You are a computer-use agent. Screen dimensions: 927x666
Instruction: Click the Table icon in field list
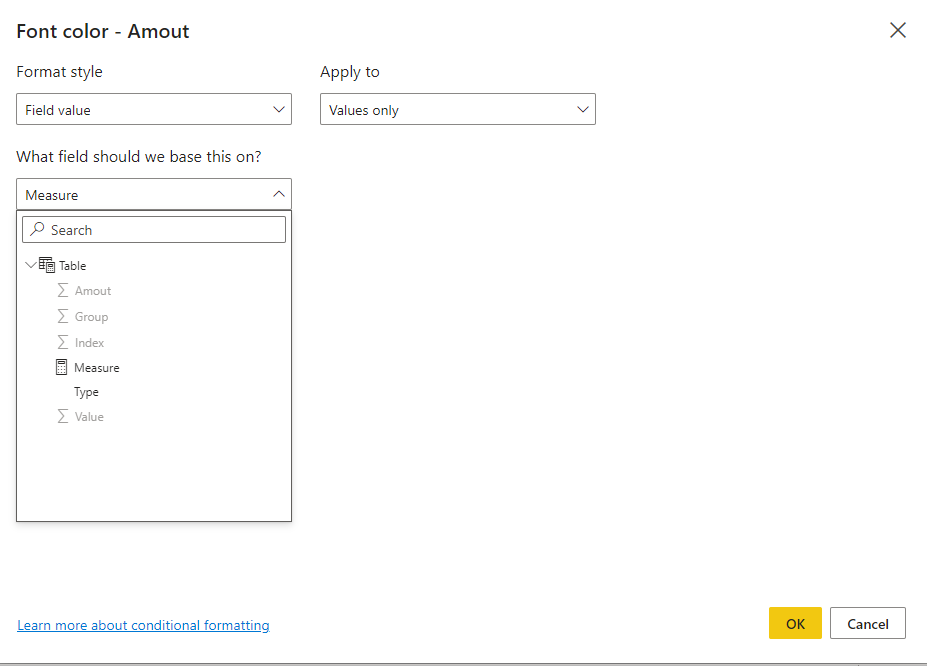47,265
